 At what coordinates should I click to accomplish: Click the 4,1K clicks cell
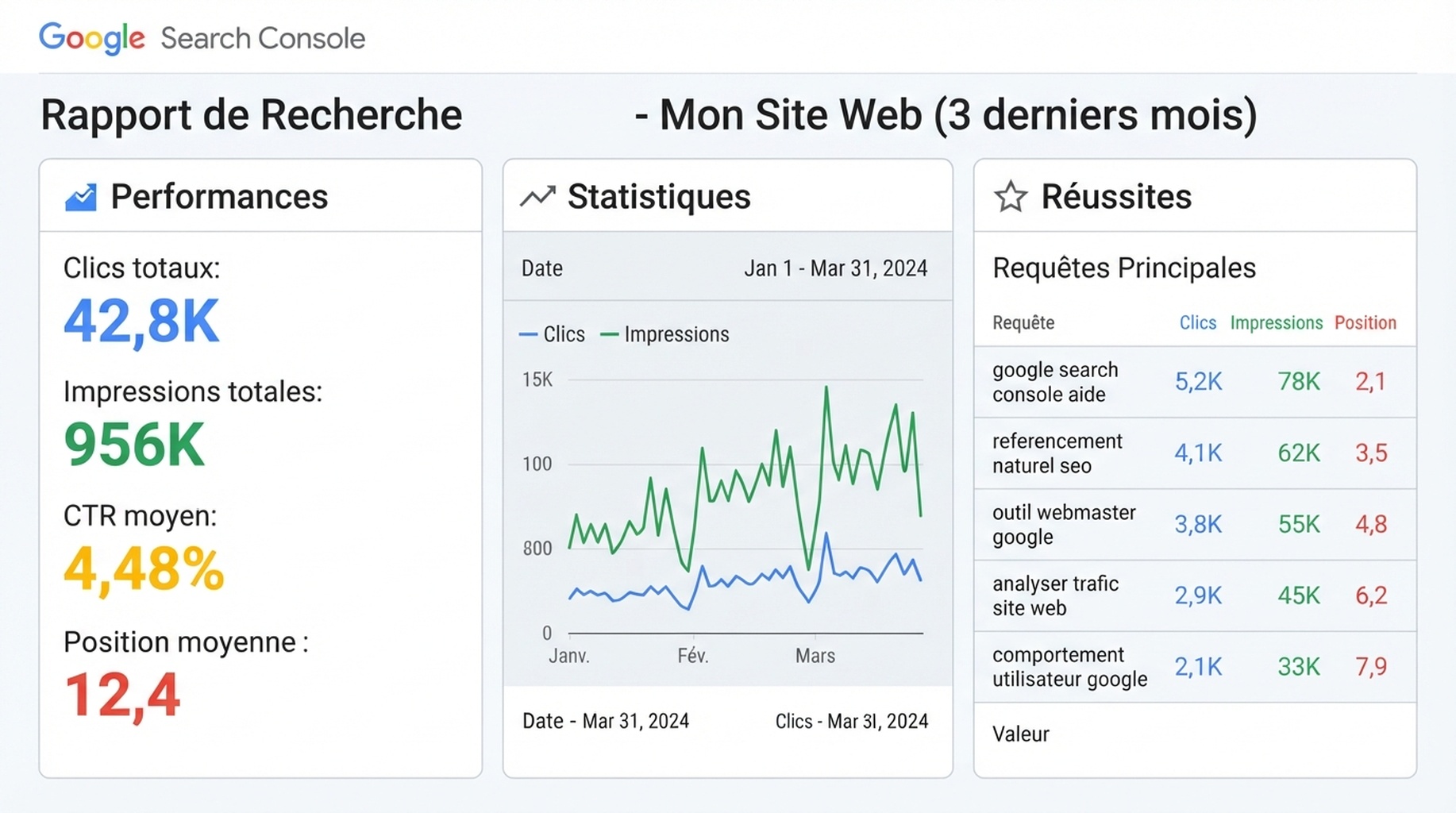pos(1199,453)
